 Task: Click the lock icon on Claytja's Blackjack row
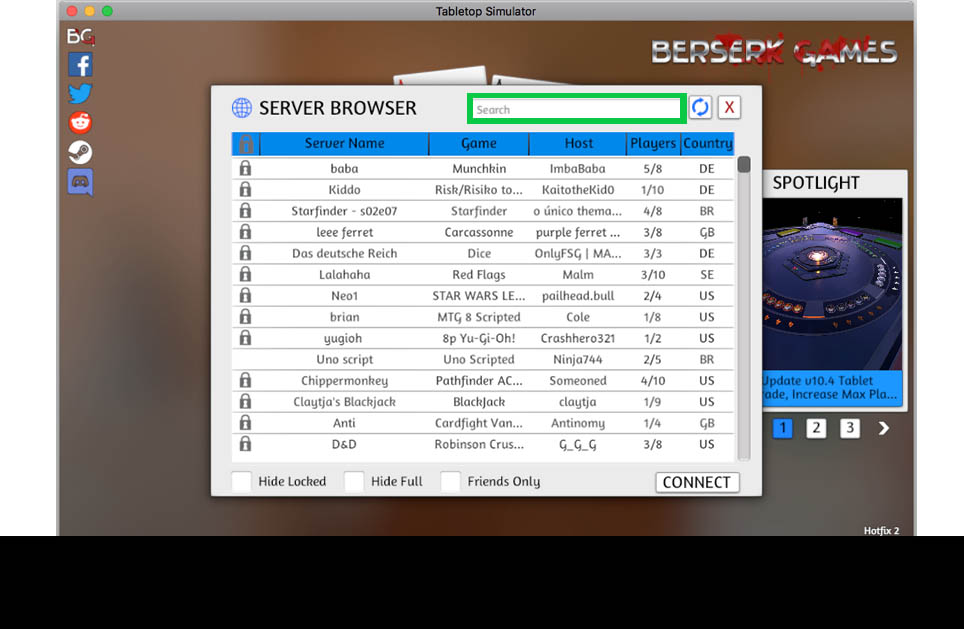[x=245, y=402]
